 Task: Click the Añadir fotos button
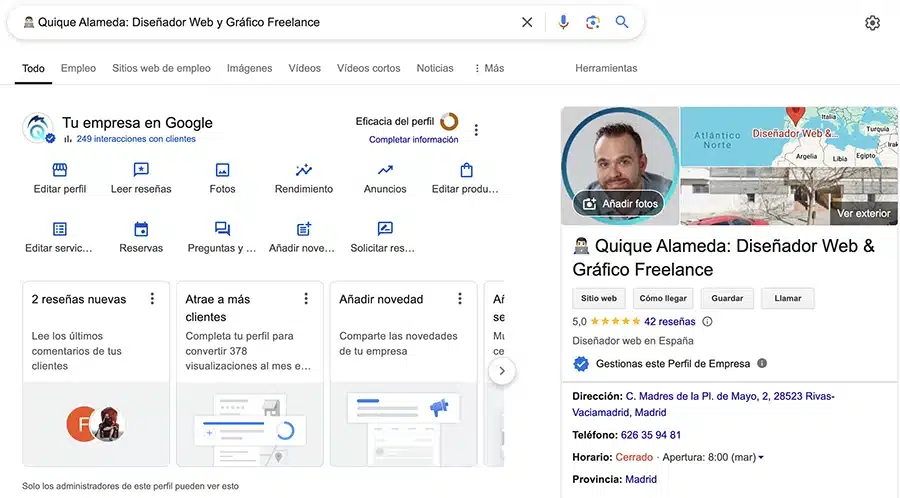coord(619,204)
